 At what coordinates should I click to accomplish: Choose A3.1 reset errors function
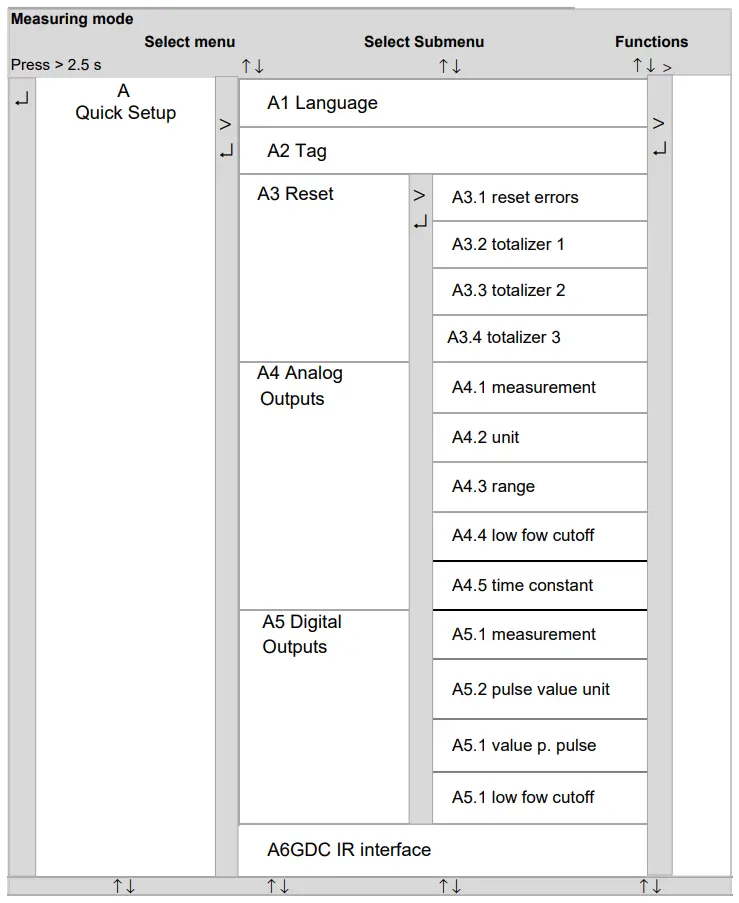pyautogui.click(x=515, y=198)
